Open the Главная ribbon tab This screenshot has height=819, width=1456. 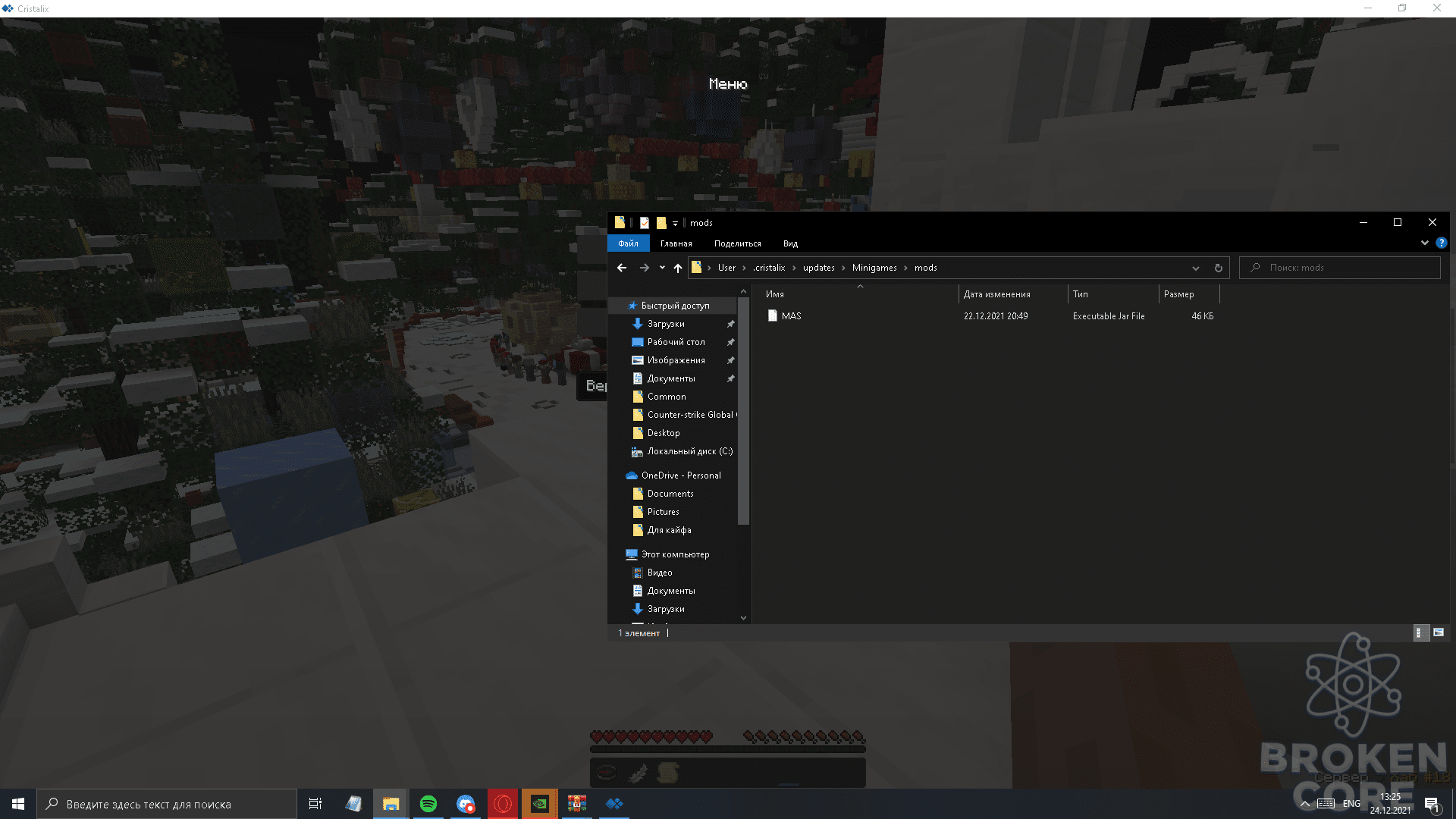pyautogui.click(x=676, y=243)
